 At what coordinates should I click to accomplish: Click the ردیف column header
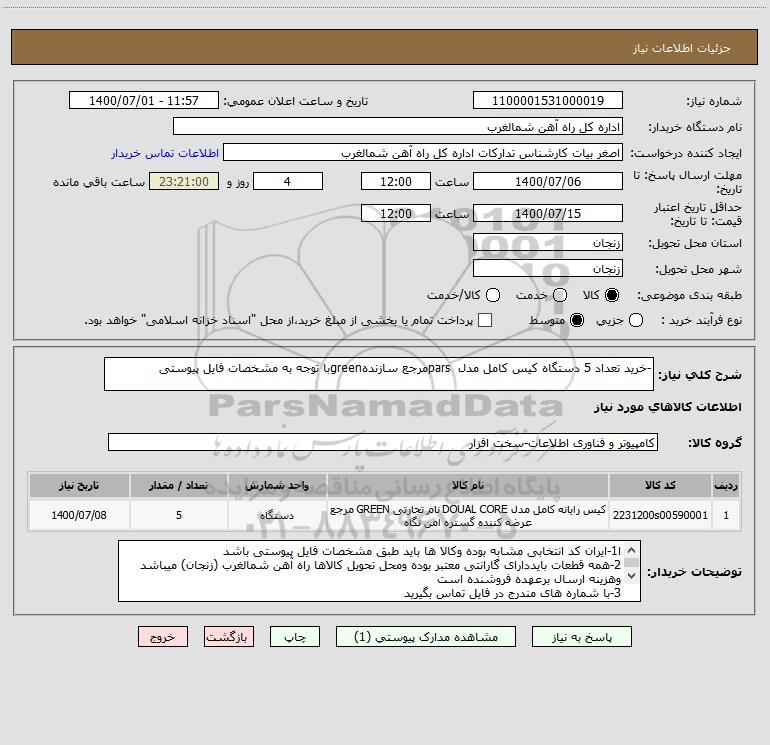point(726,485)
